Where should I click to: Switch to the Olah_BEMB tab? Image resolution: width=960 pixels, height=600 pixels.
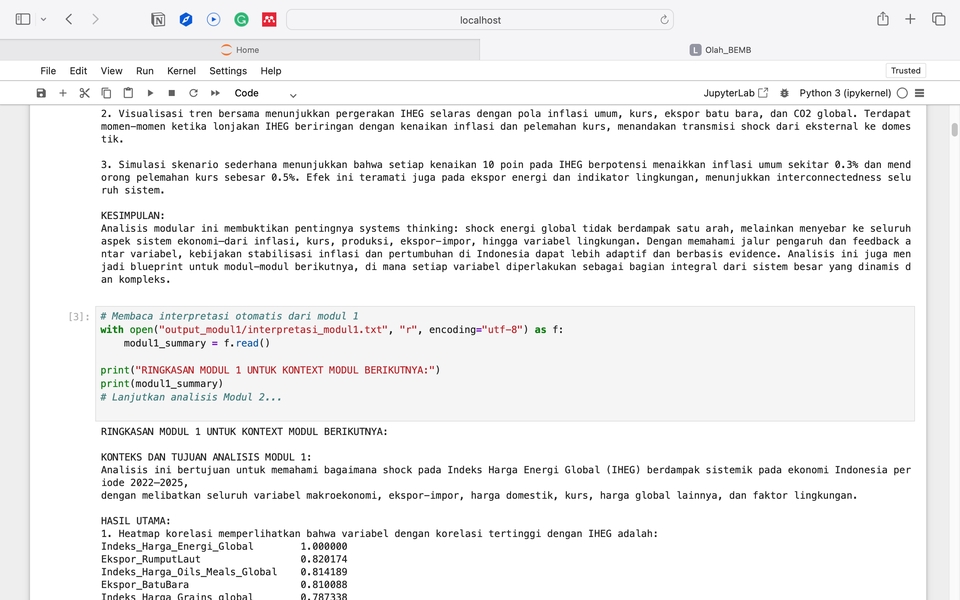tap(719, 50)
